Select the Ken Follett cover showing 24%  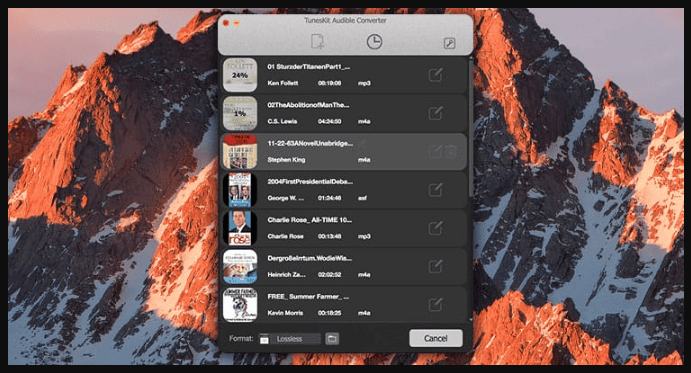(x=240, y=75)
